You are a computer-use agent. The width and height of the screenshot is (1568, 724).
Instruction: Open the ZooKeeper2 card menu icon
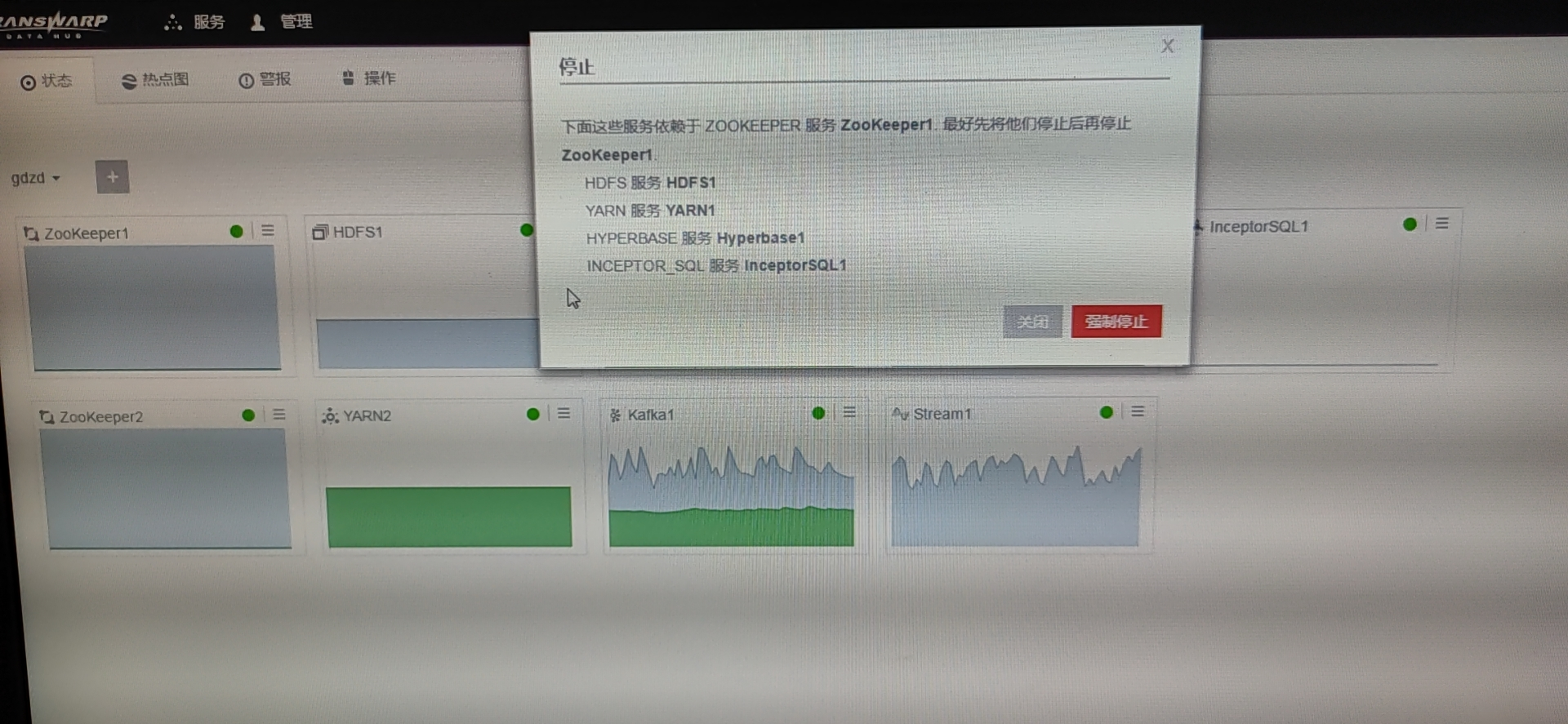pyautogui.click(x=279, y=415)
